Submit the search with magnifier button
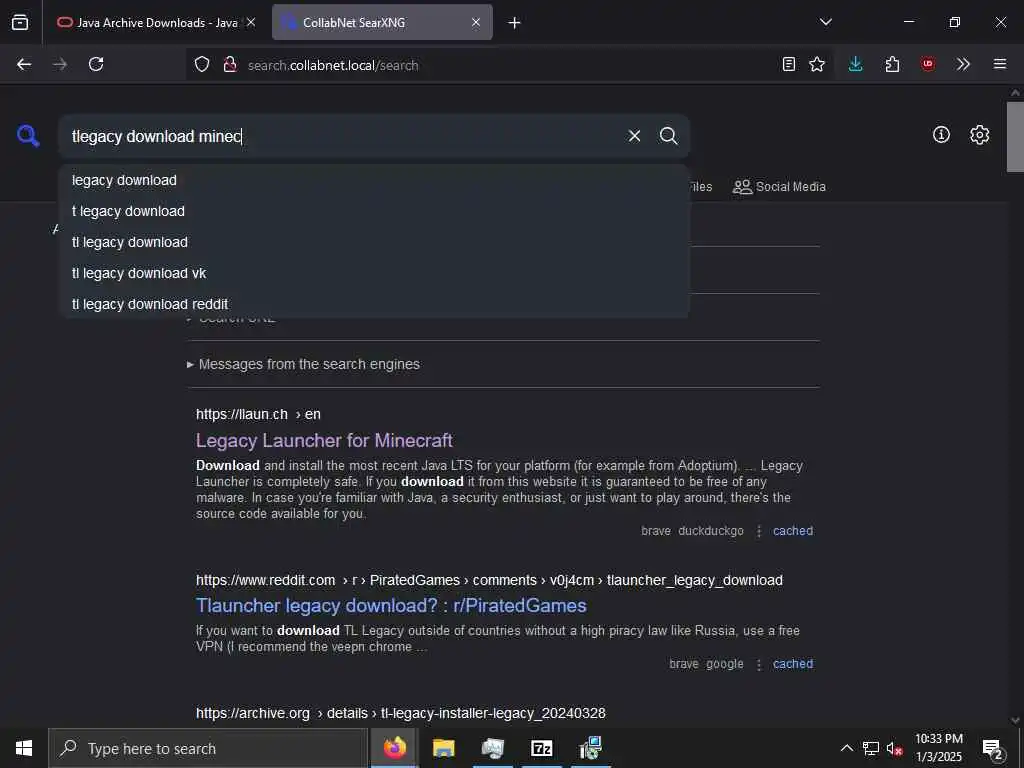 click(669, 136)
